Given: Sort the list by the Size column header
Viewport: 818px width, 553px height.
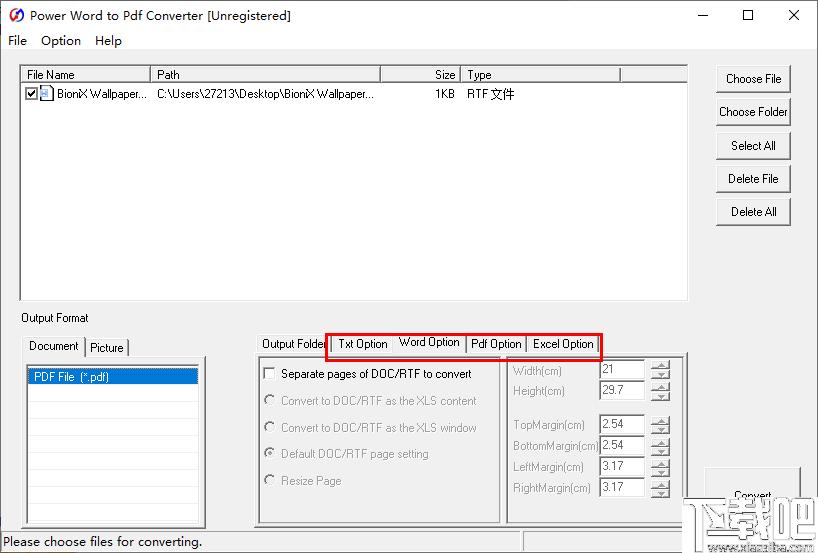Looking at the screenshot, I should pyautogui.click(x=420, y=75).
